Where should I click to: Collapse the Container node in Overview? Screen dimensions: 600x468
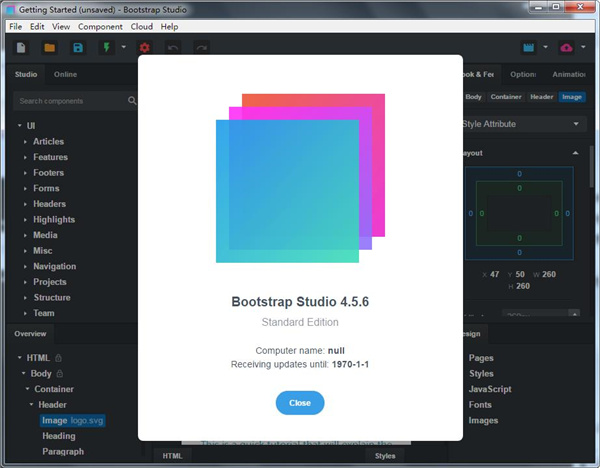(x=27, y=389)
